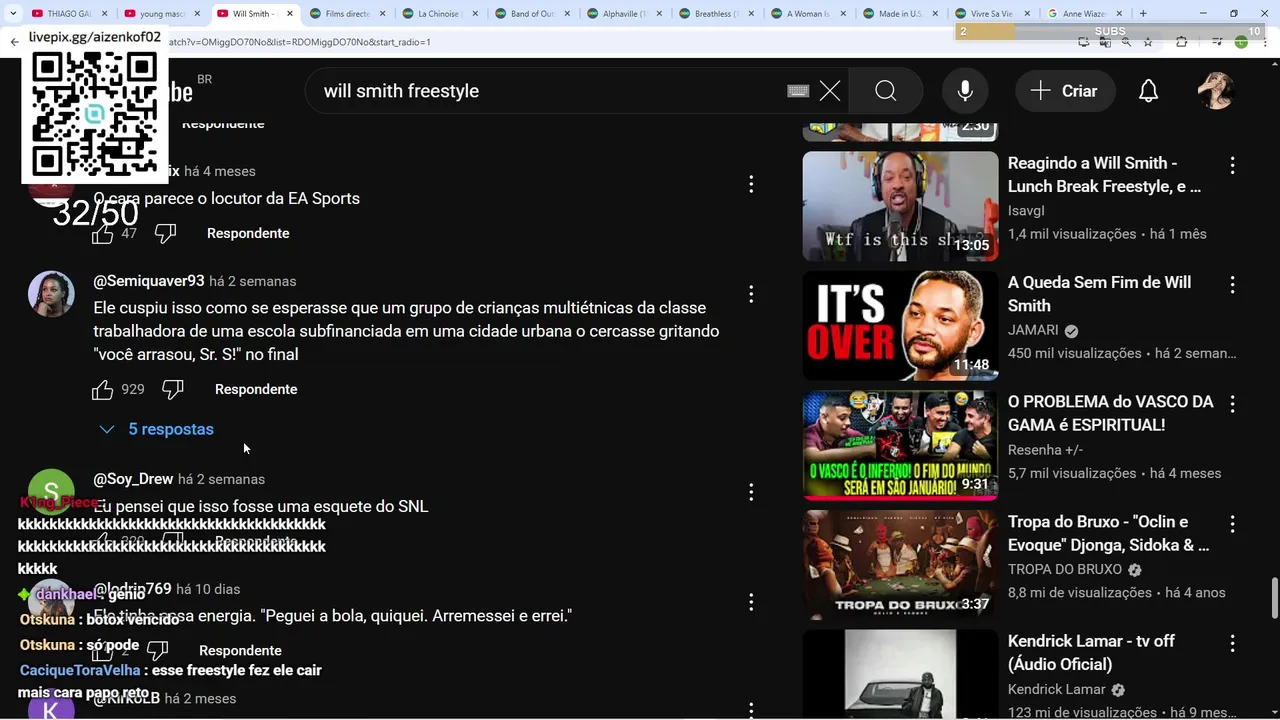Open the Reagindo a Will Smith video thumbnail

point(900,206)
